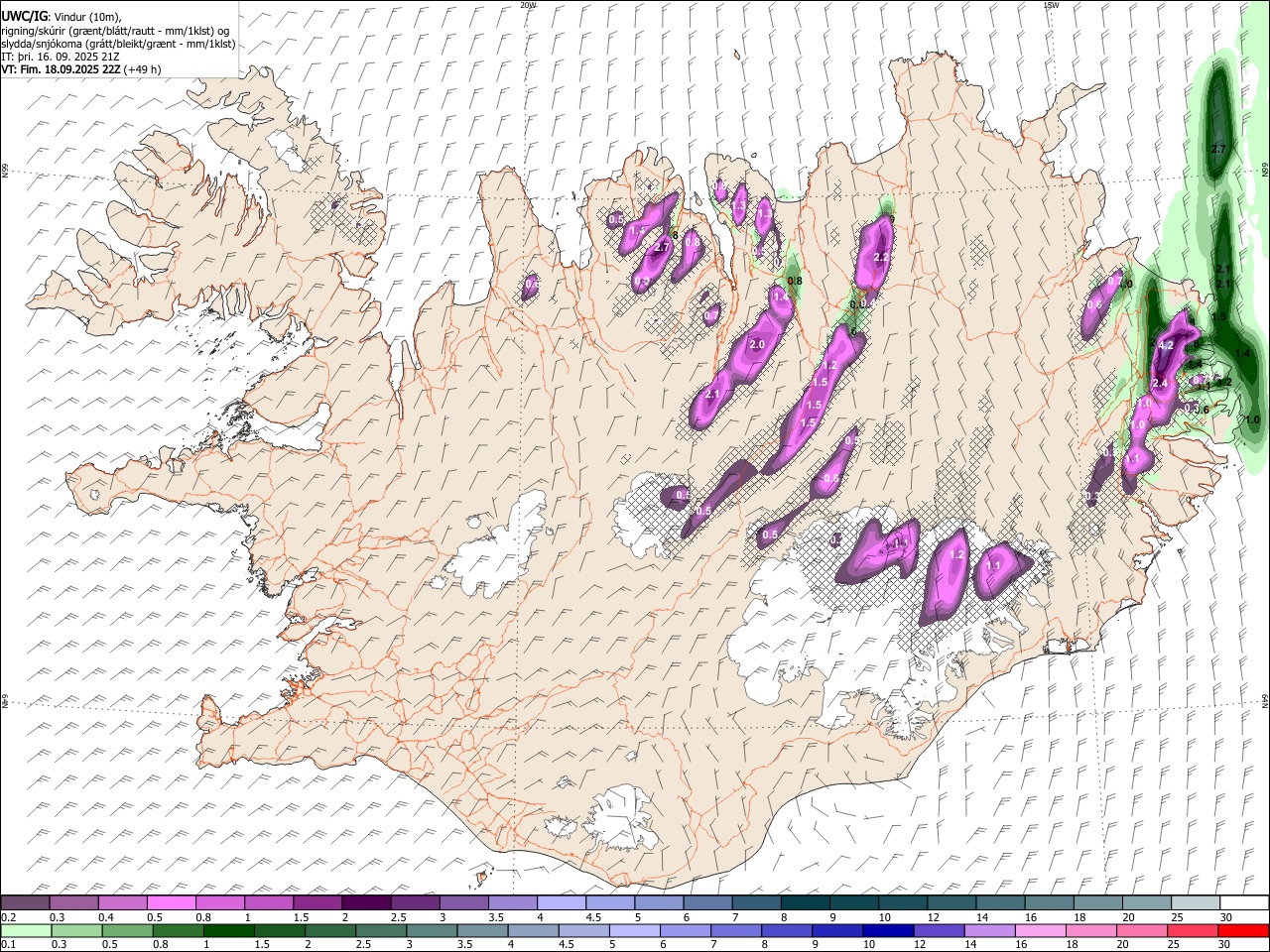Click the '2.0' snow value on the map

(x=757, y=344)
